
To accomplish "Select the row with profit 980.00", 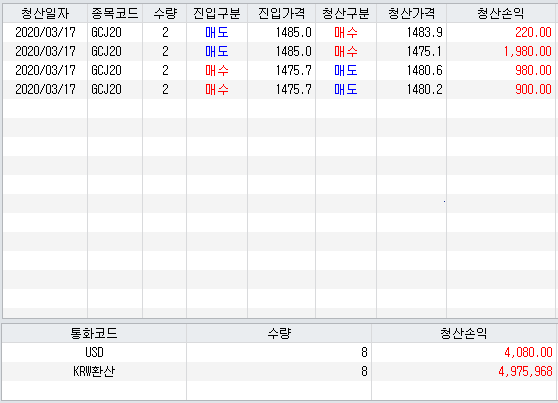I will tap(280, 70).
